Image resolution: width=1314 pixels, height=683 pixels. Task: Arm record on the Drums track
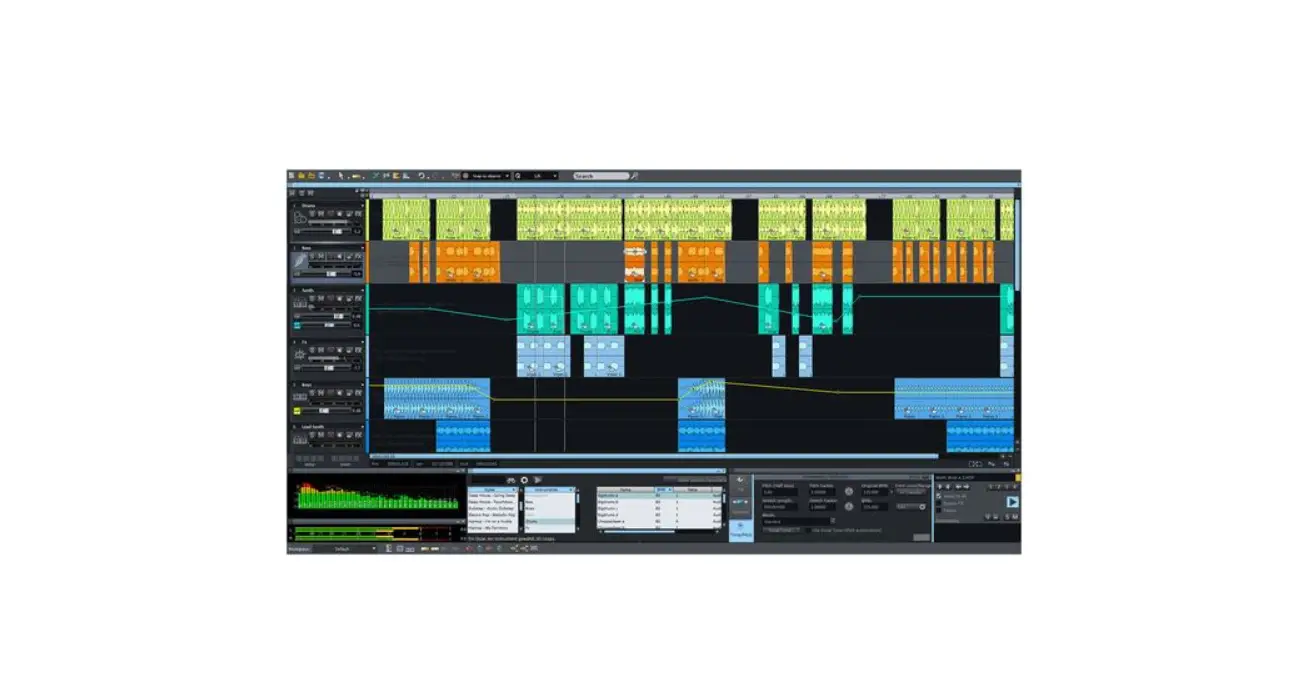(x=330, y=213)
